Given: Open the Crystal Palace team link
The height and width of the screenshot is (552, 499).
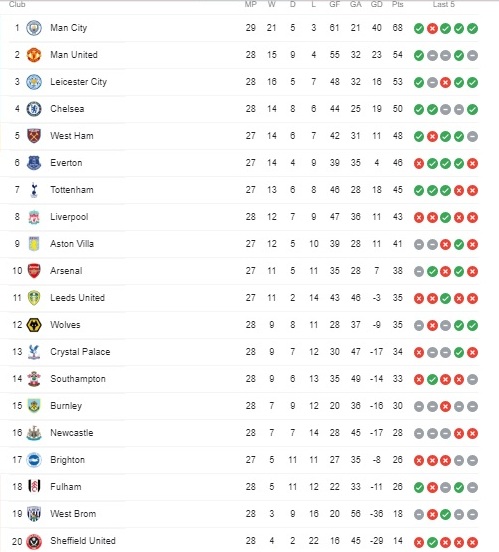Looking at the screenshot, I should click(80, 352).
